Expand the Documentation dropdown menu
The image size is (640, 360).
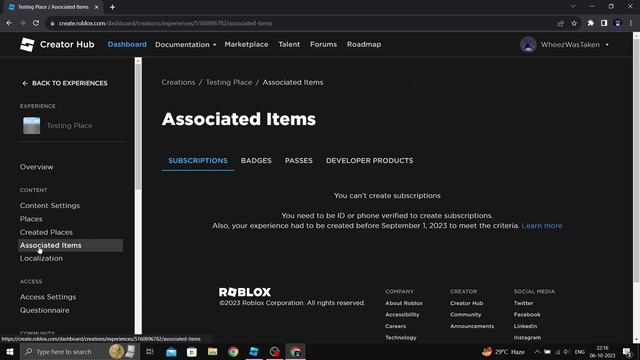pyautogui.click(x=185, y=44)
